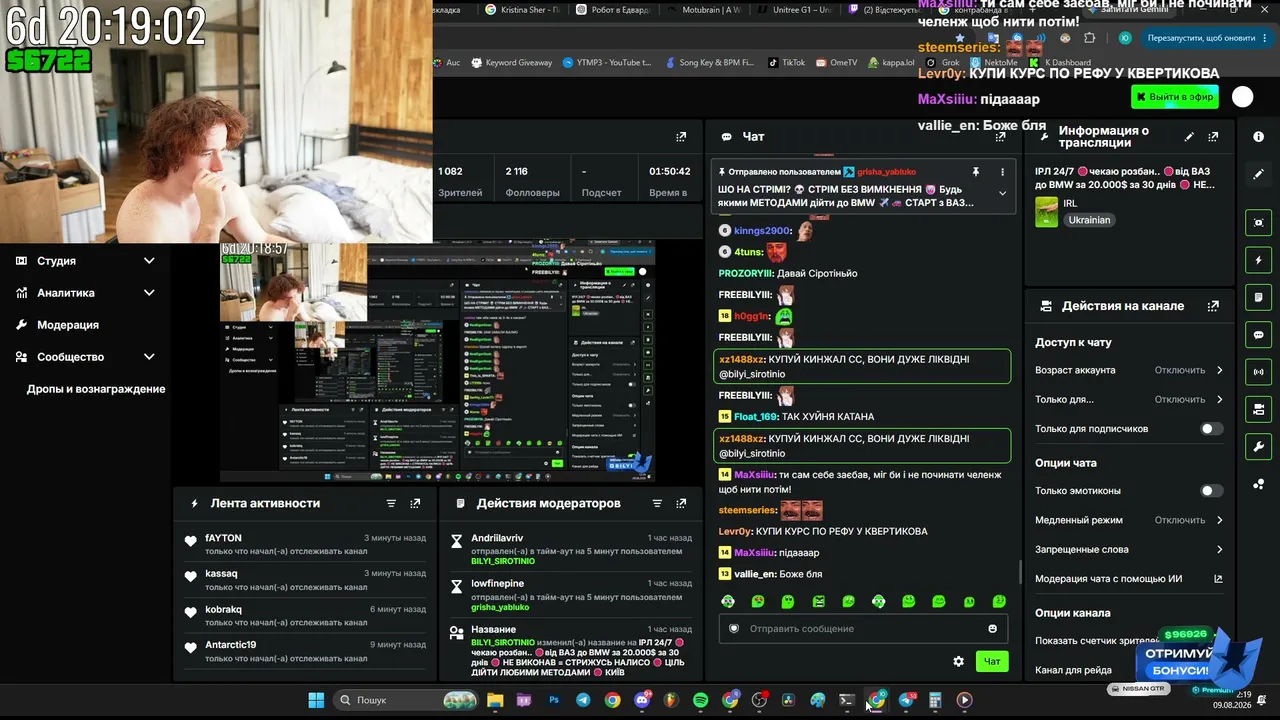
Task: Pop out the Лента активности panel
Action: coord(415,504)
